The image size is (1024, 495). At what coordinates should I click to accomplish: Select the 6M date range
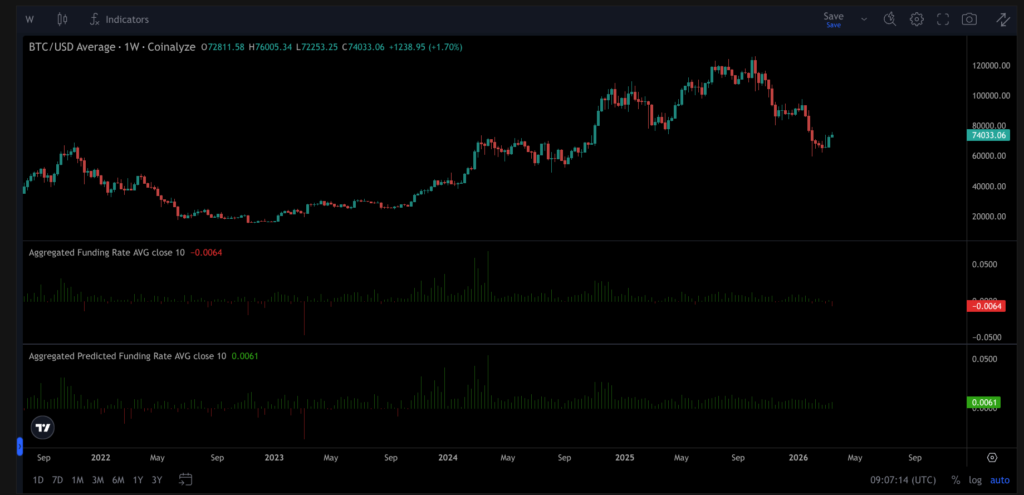118,480
